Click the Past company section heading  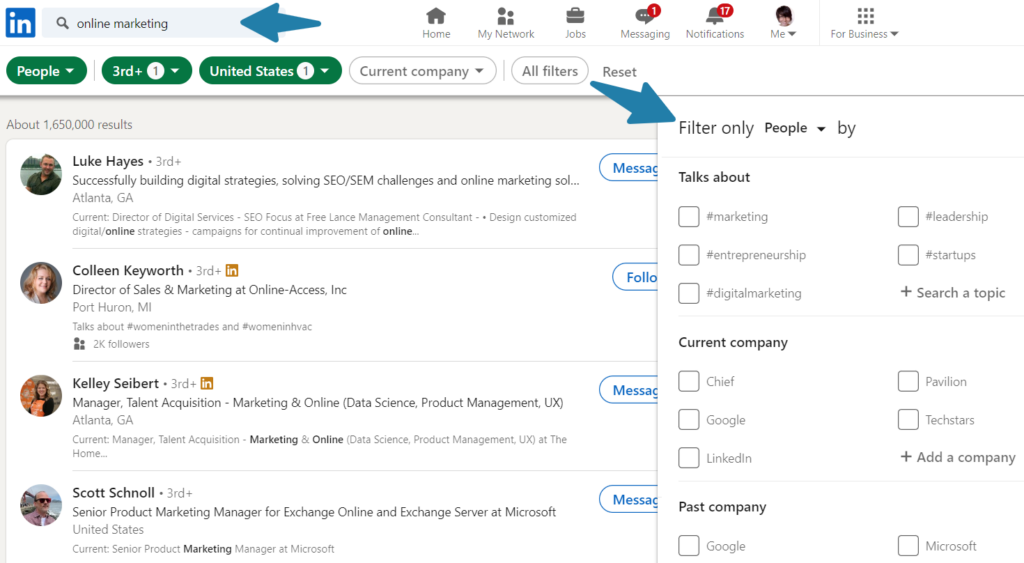click(722, 507)
